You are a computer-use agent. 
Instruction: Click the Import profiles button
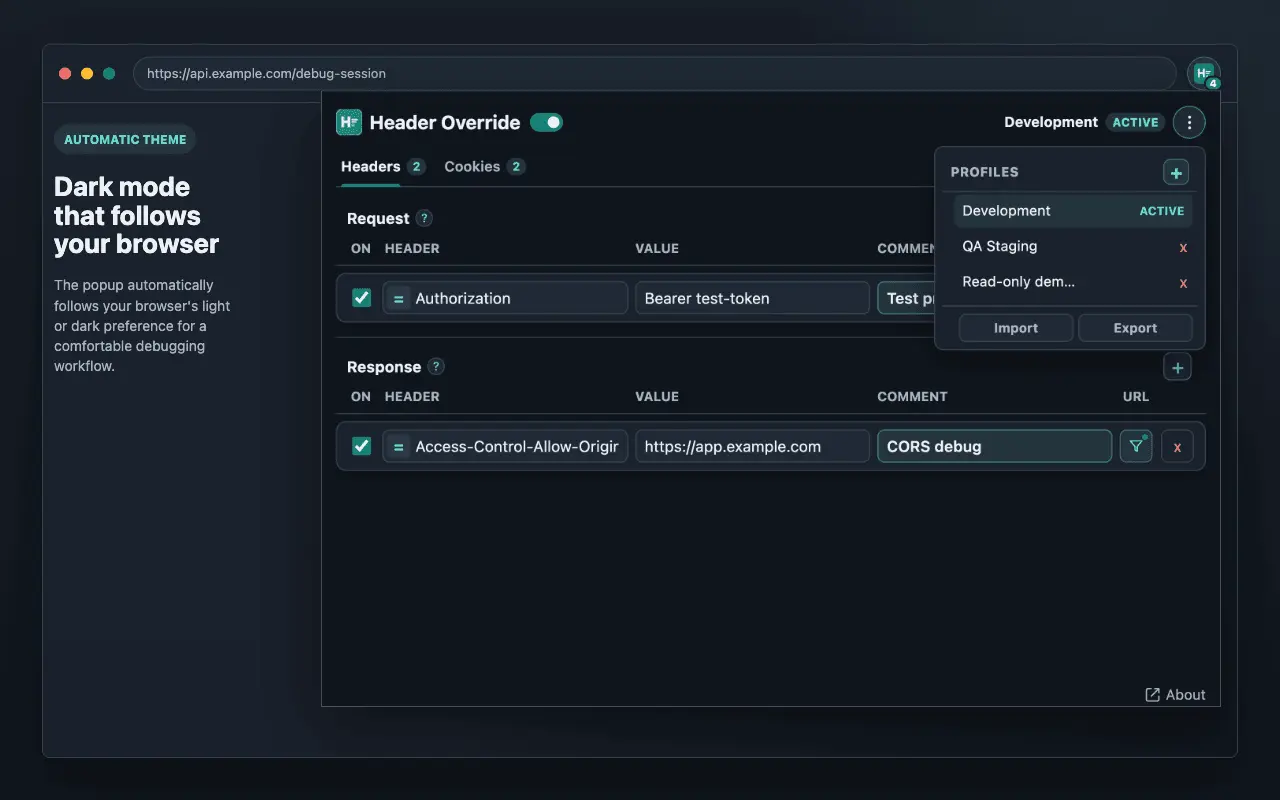coord(1016,328)
